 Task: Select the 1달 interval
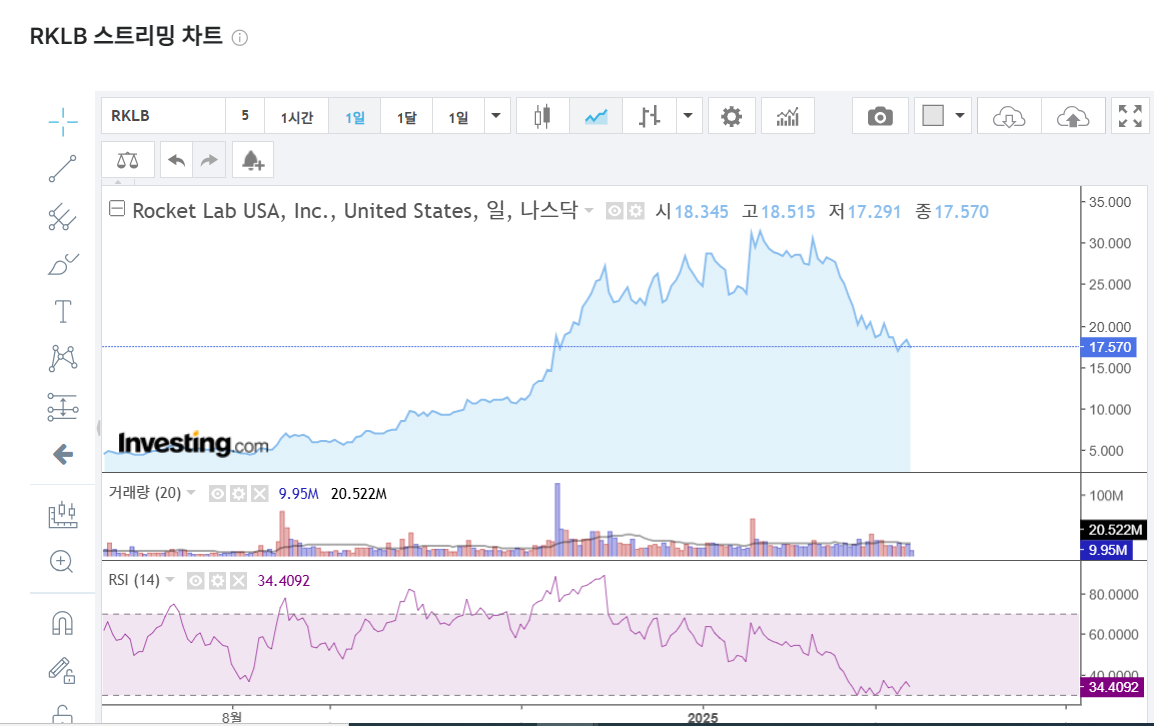coord(406,116)
